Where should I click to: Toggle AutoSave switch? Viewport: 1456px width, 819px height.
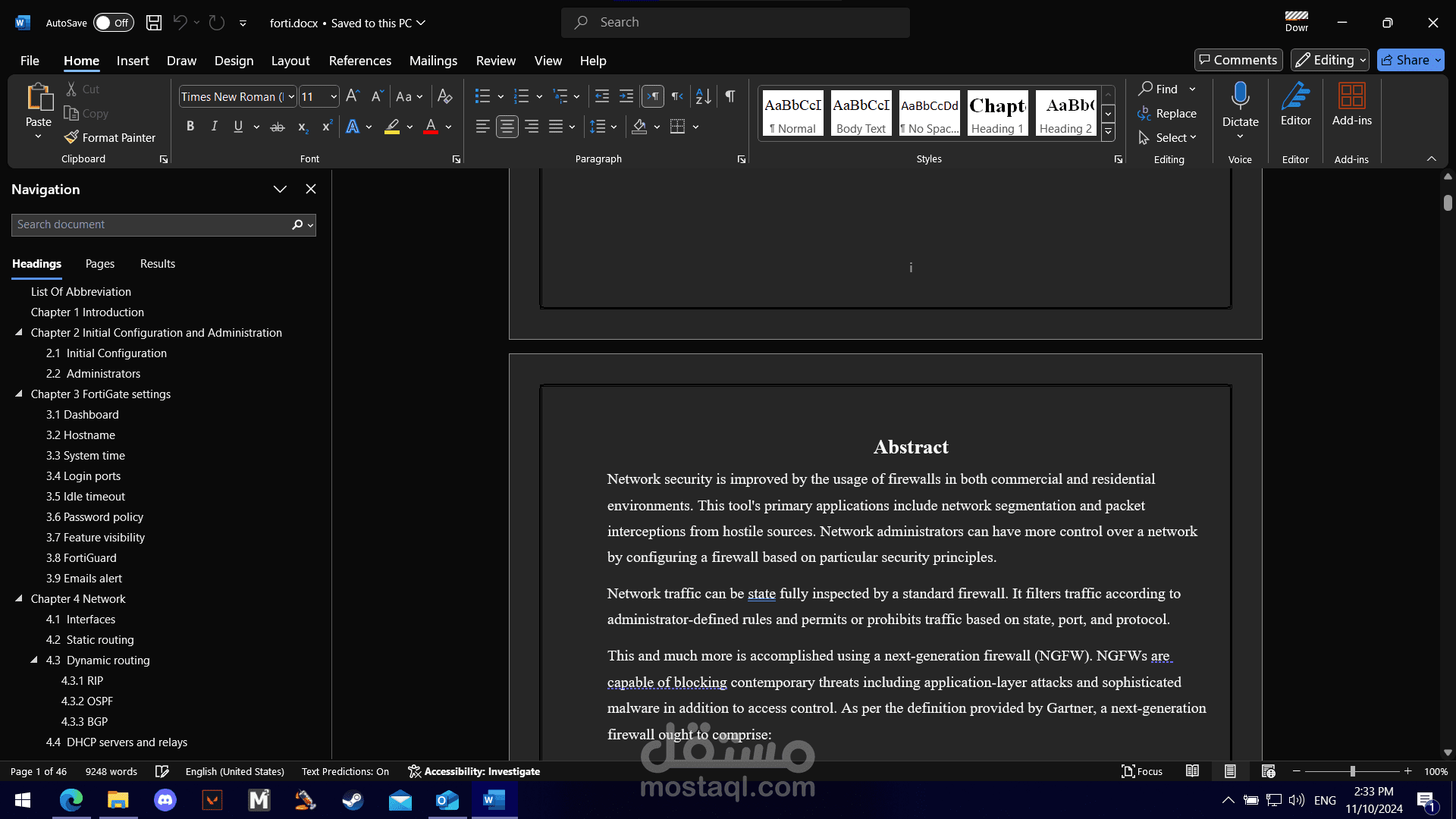point(113,23)
